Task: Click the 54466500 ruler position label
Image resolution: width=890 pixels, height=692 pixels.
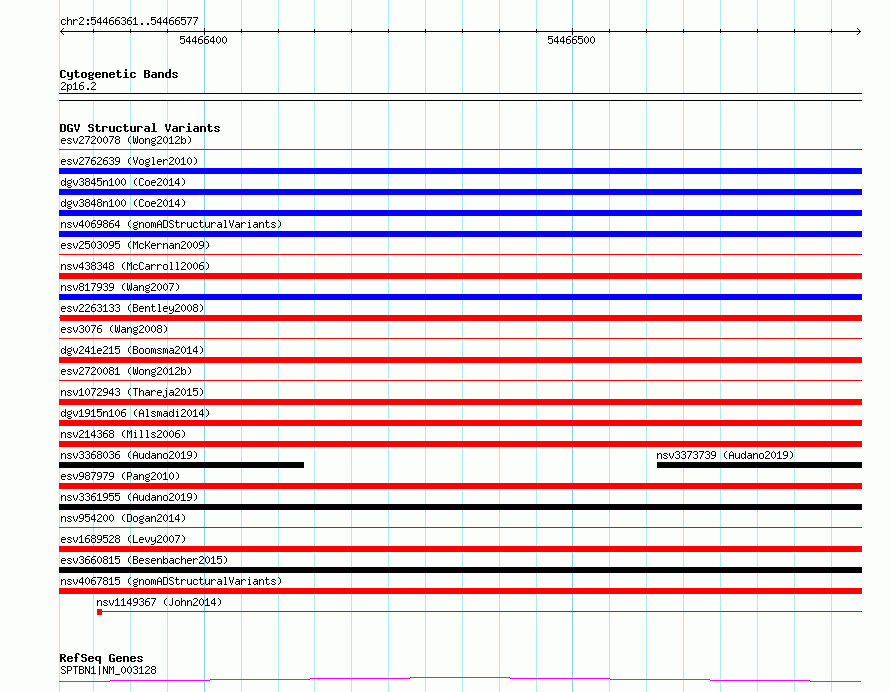Action: pyautogui.click(x=571, y=40)
